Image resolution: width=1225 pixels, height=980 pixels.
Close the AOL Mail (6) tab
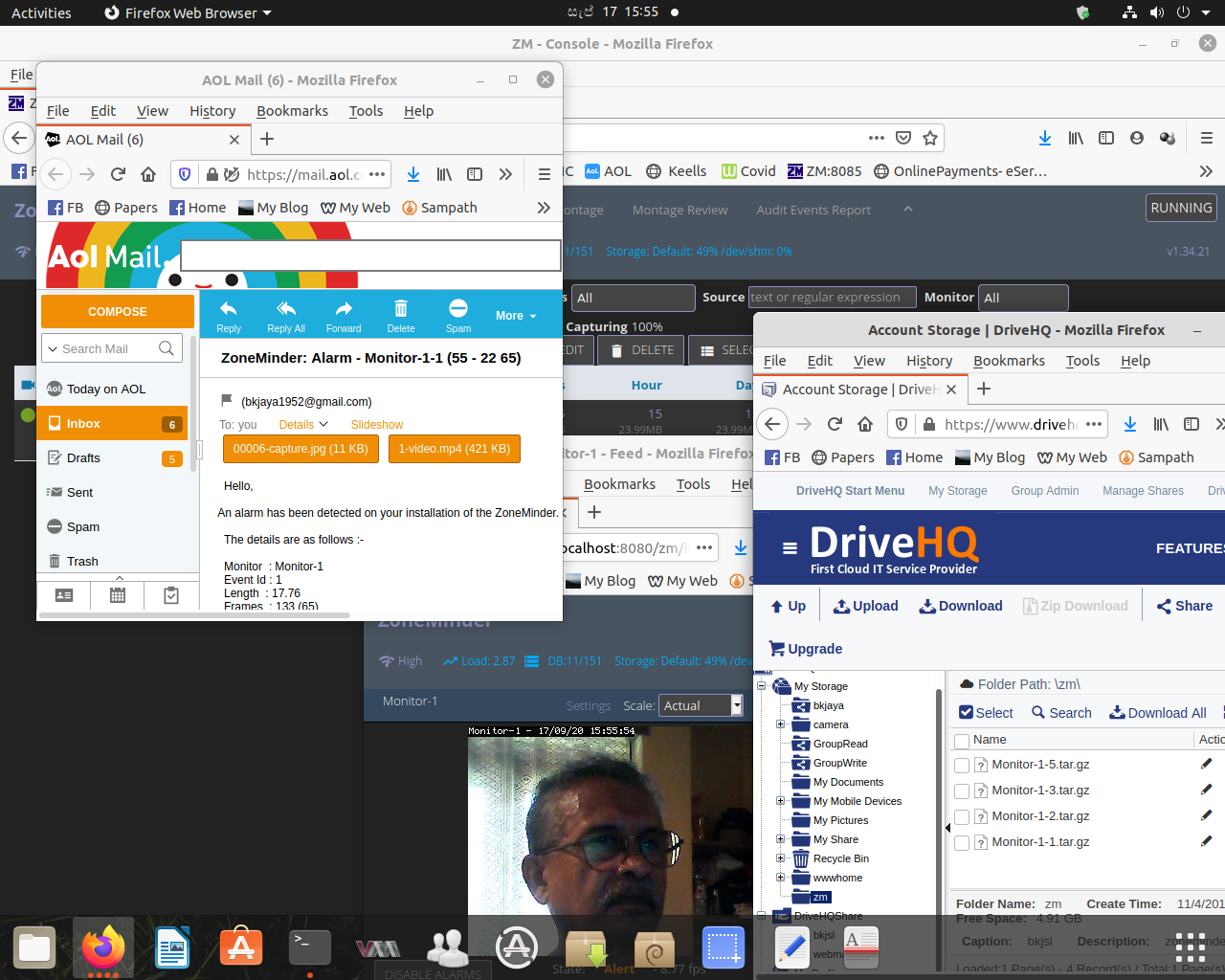234,140
